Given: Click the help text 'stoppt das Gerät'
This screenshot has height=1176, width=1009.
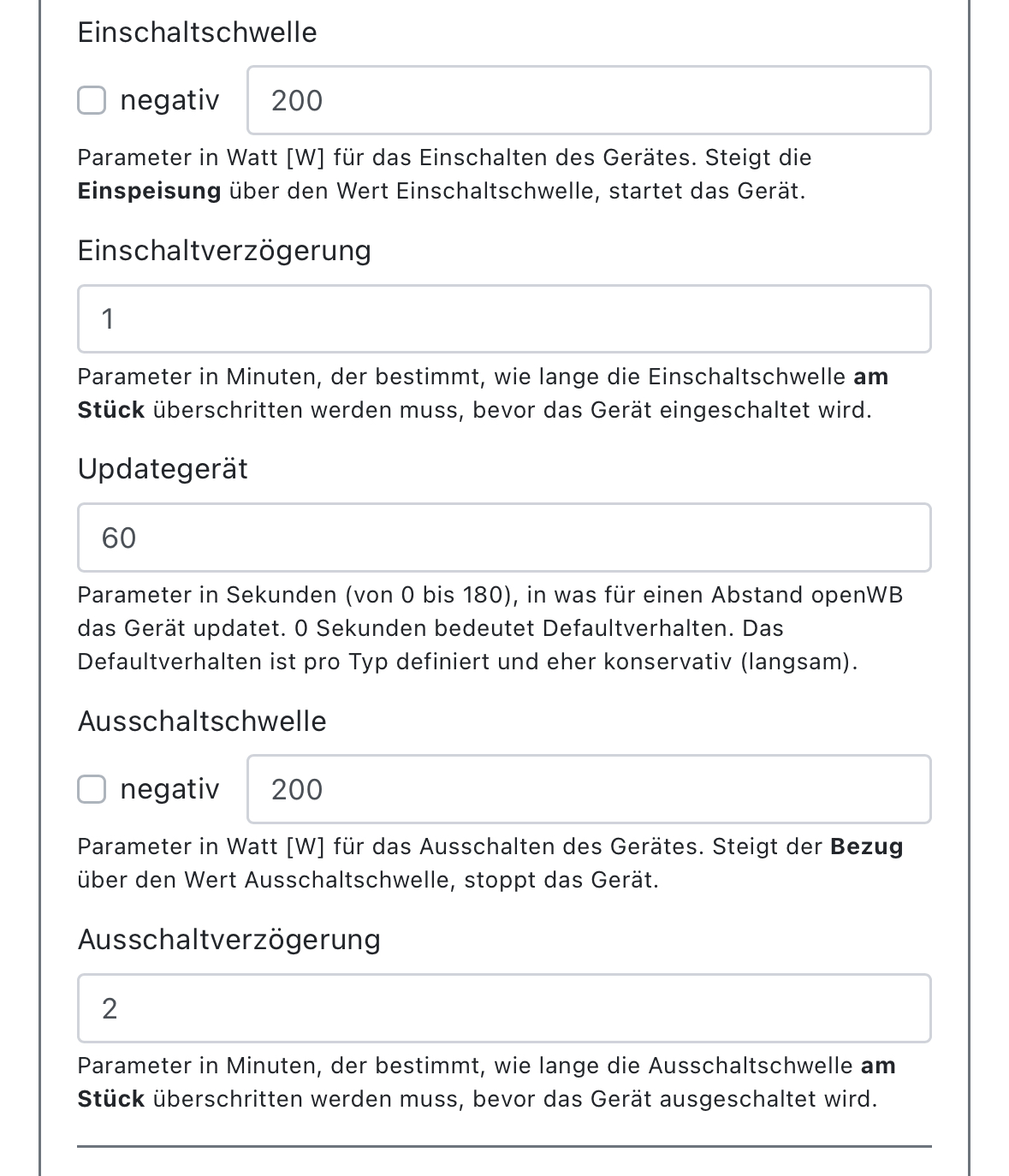Looking at the screenshot, I should (561, 880).
